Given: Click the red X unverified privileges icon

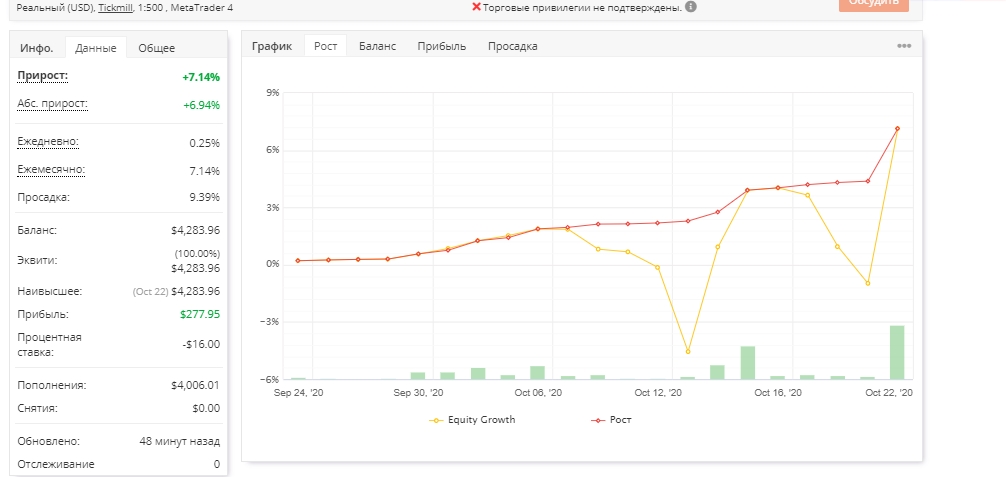Looking at the screenshot, I should (476, 7).
